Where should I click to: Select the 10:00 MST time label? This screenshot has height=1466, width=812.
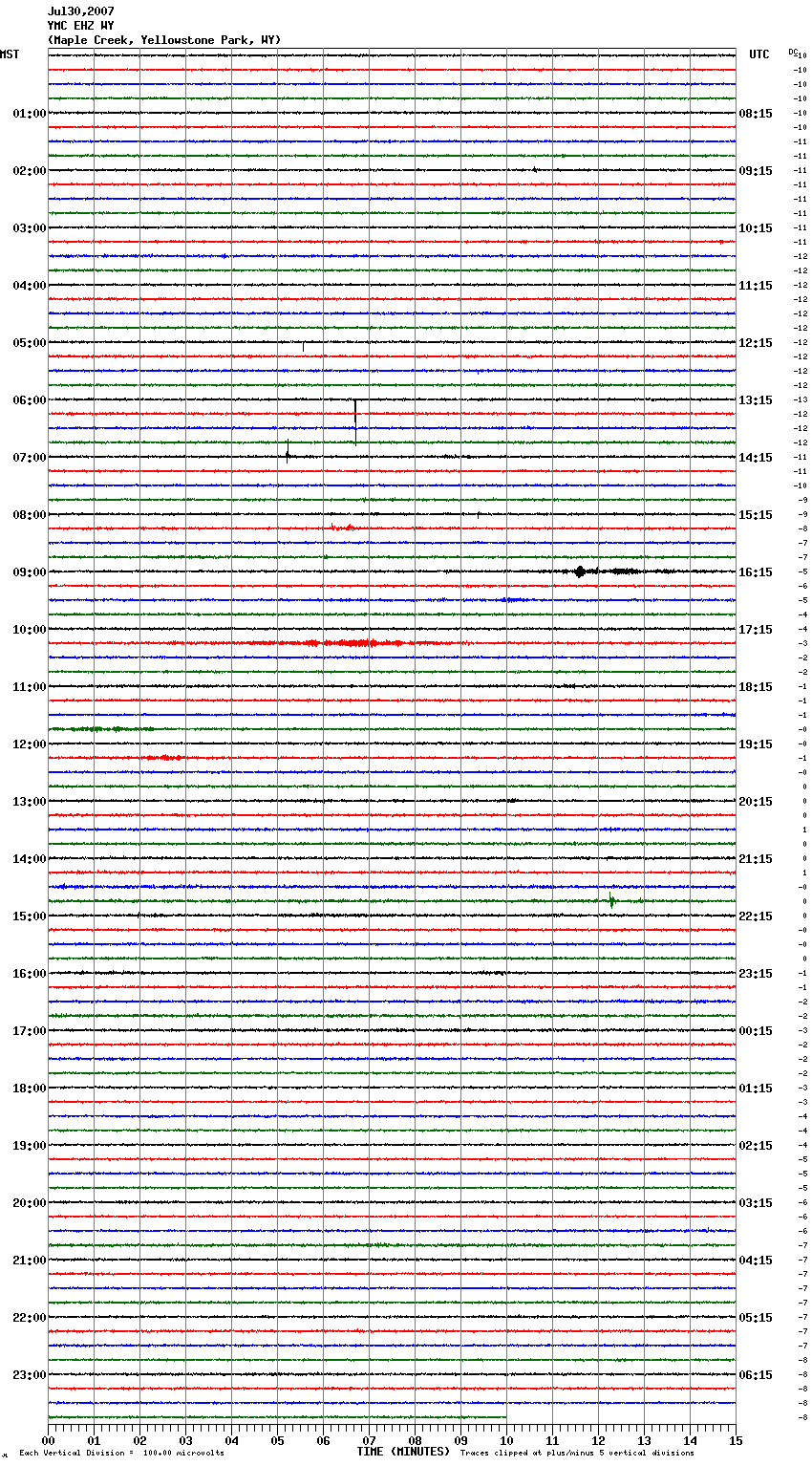click(x=29, y=630)
